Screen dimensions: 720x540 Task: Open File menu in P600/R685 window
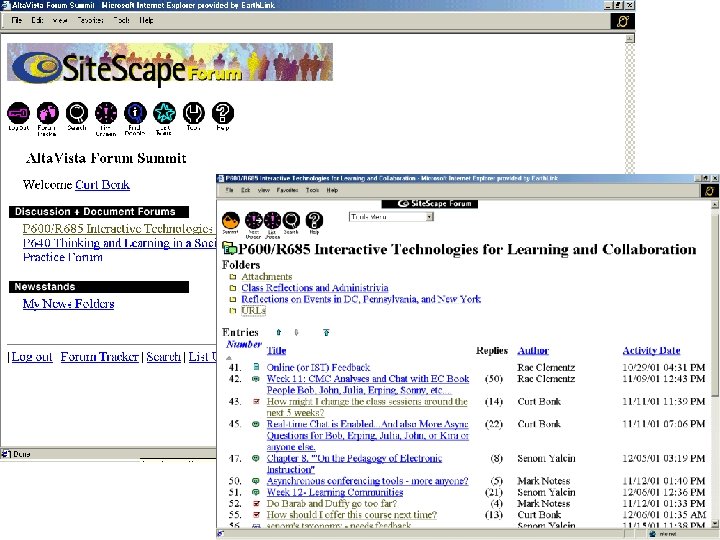(230, 190)
